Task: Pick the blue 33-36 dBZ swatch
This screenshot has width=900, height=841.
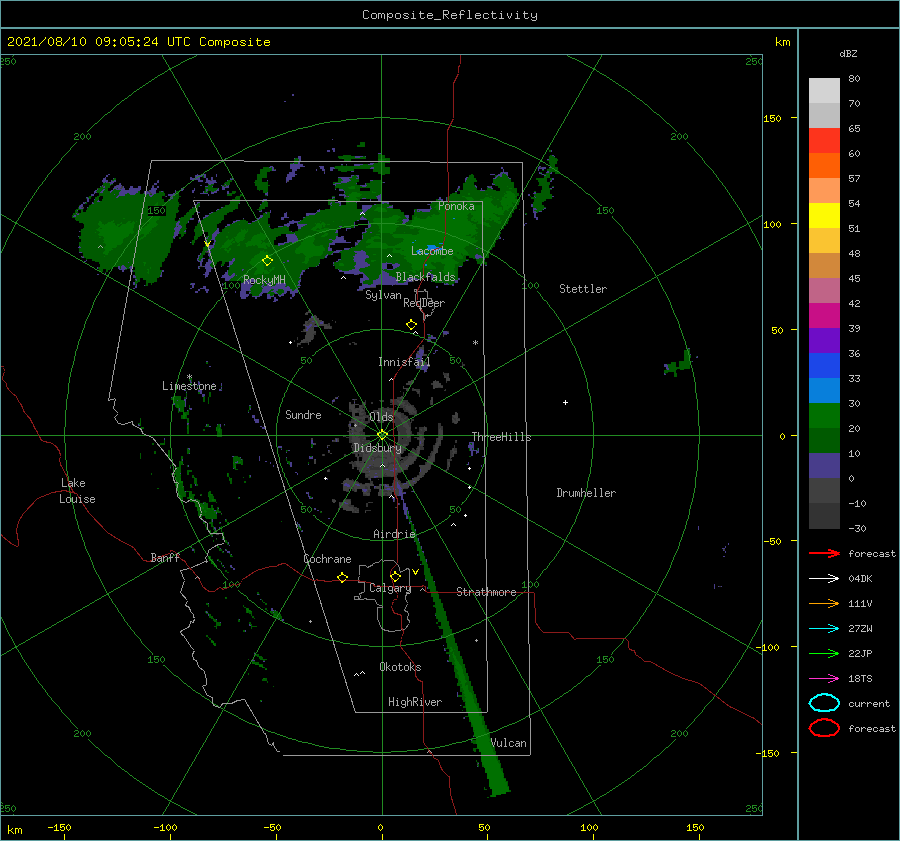Action: [824, 365]
